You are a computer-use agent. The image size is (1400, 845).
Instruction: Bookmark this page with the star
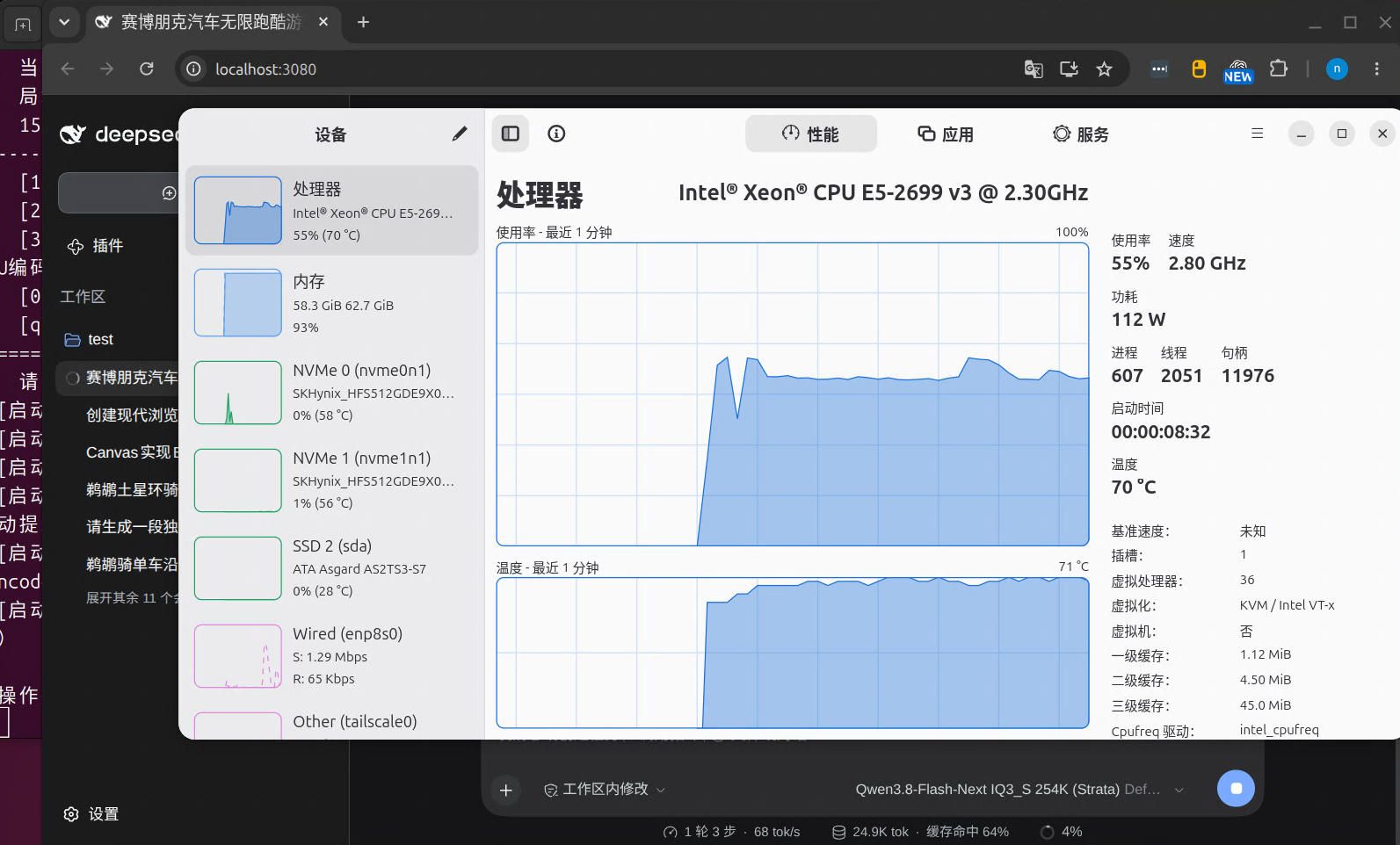pyautogui.click(x=1105, y=69)
